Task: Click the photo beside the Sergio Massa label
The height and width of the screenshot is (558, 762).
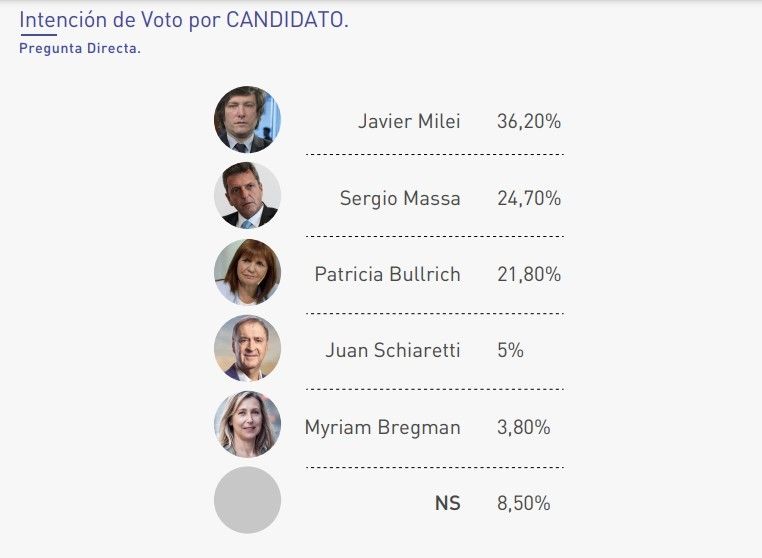Action: [247, 196]
